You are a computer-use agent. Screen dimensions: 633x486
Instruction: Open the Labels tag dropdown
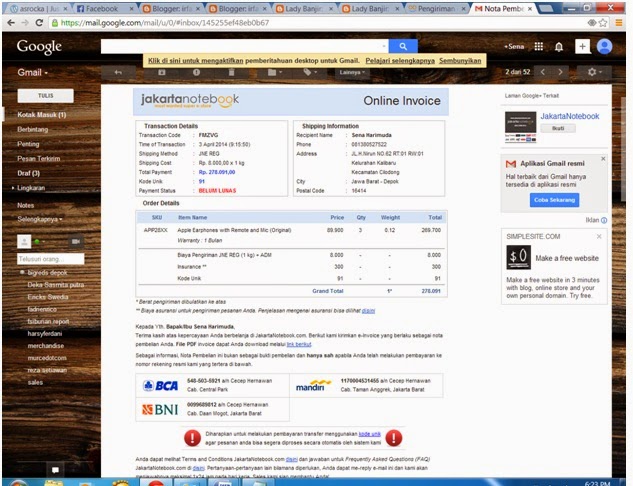coord(310,72)
